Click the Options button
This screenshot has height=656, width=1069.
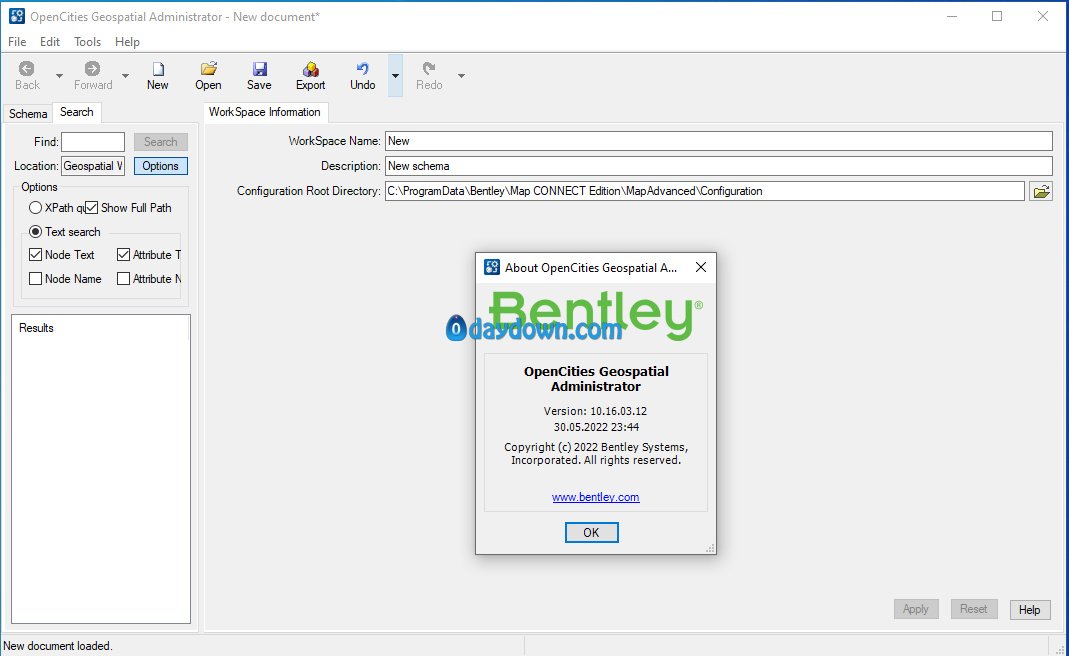pos(160,166)
